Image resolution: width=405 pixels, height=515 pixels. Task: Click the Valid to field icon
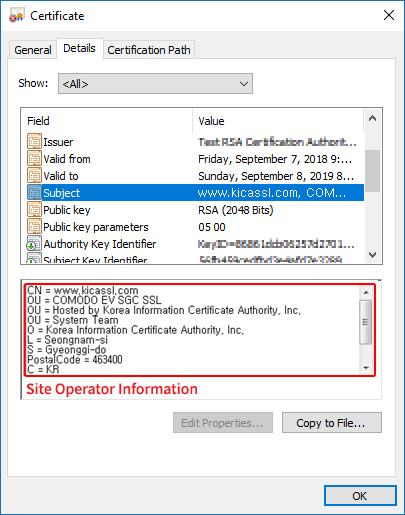coord(34,176)
